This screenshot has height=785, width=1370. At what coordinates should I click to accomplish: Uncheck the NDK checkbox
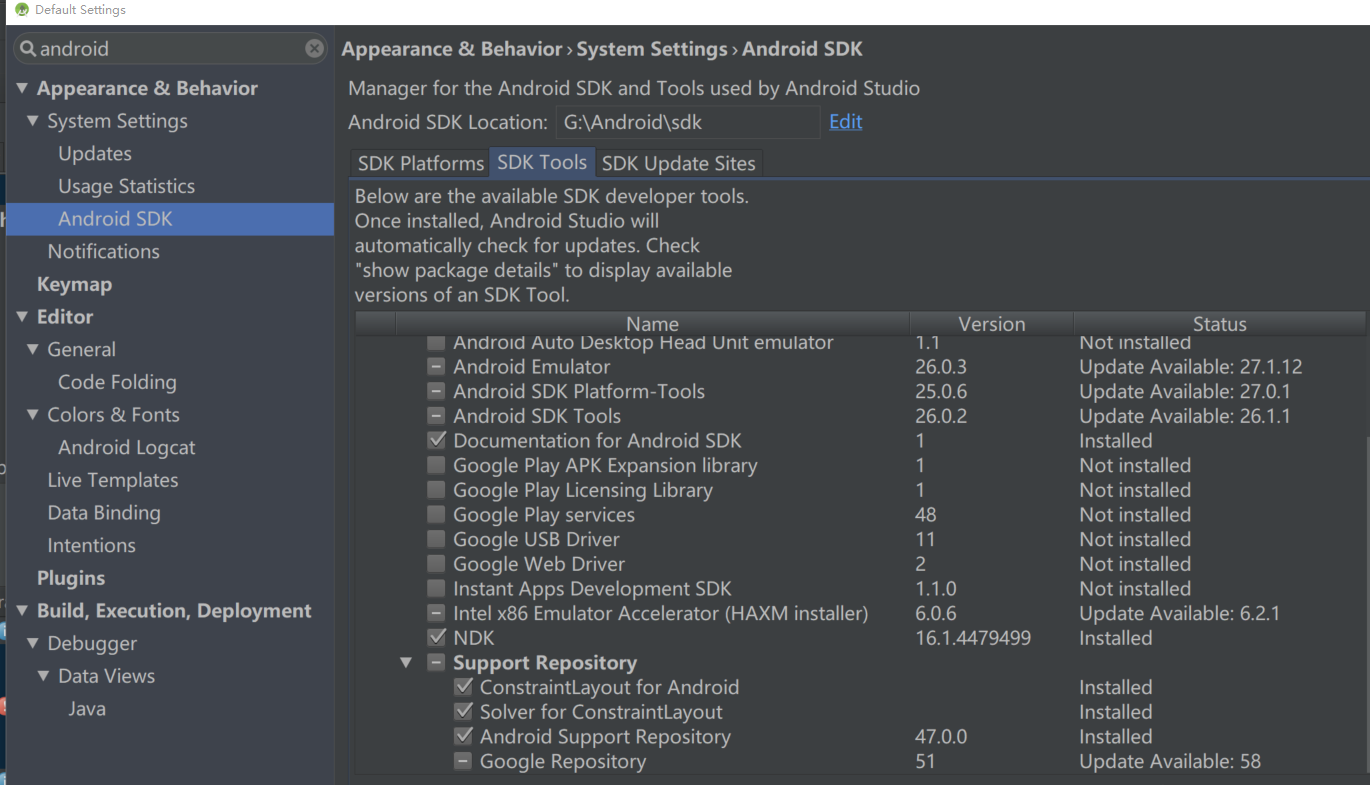pos(436,638)
